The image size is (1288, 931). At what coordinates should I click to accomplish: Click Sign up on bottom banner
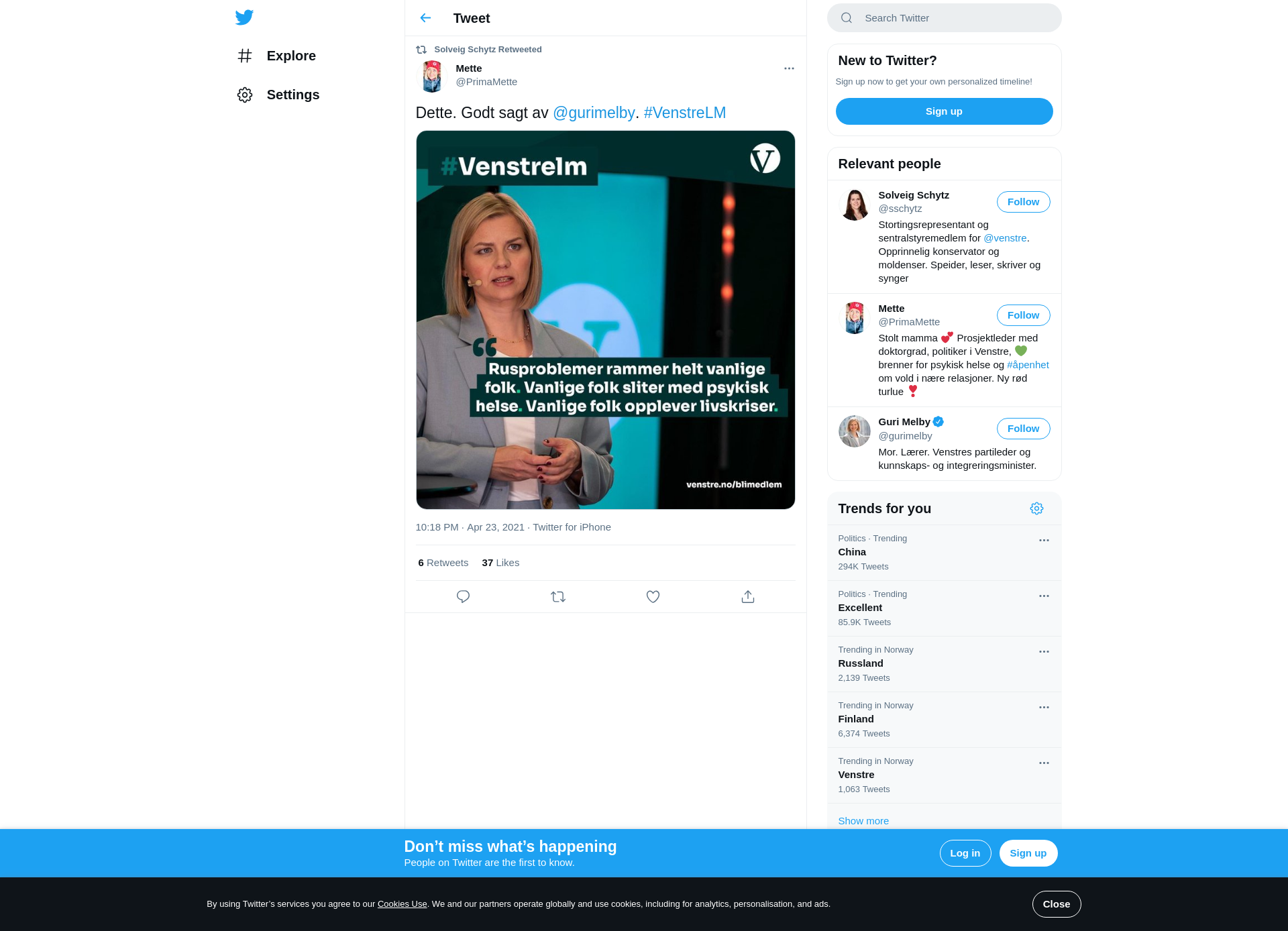pos(1028,853)
